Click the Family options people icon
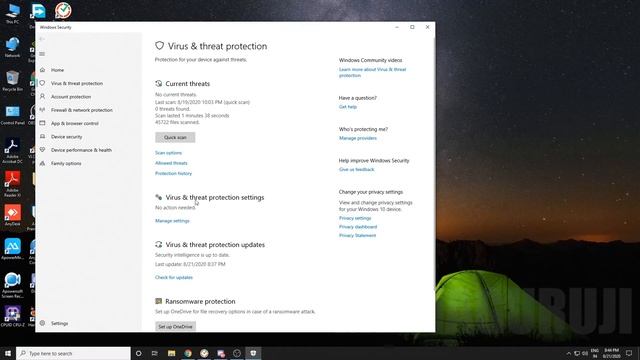640x360 pixels. tap(42, 163)
